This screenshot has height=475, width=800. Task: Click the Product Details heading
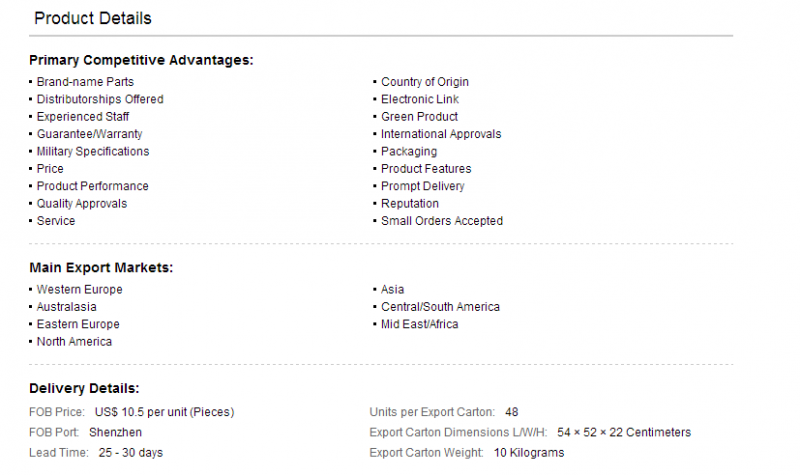click(93, 18)
